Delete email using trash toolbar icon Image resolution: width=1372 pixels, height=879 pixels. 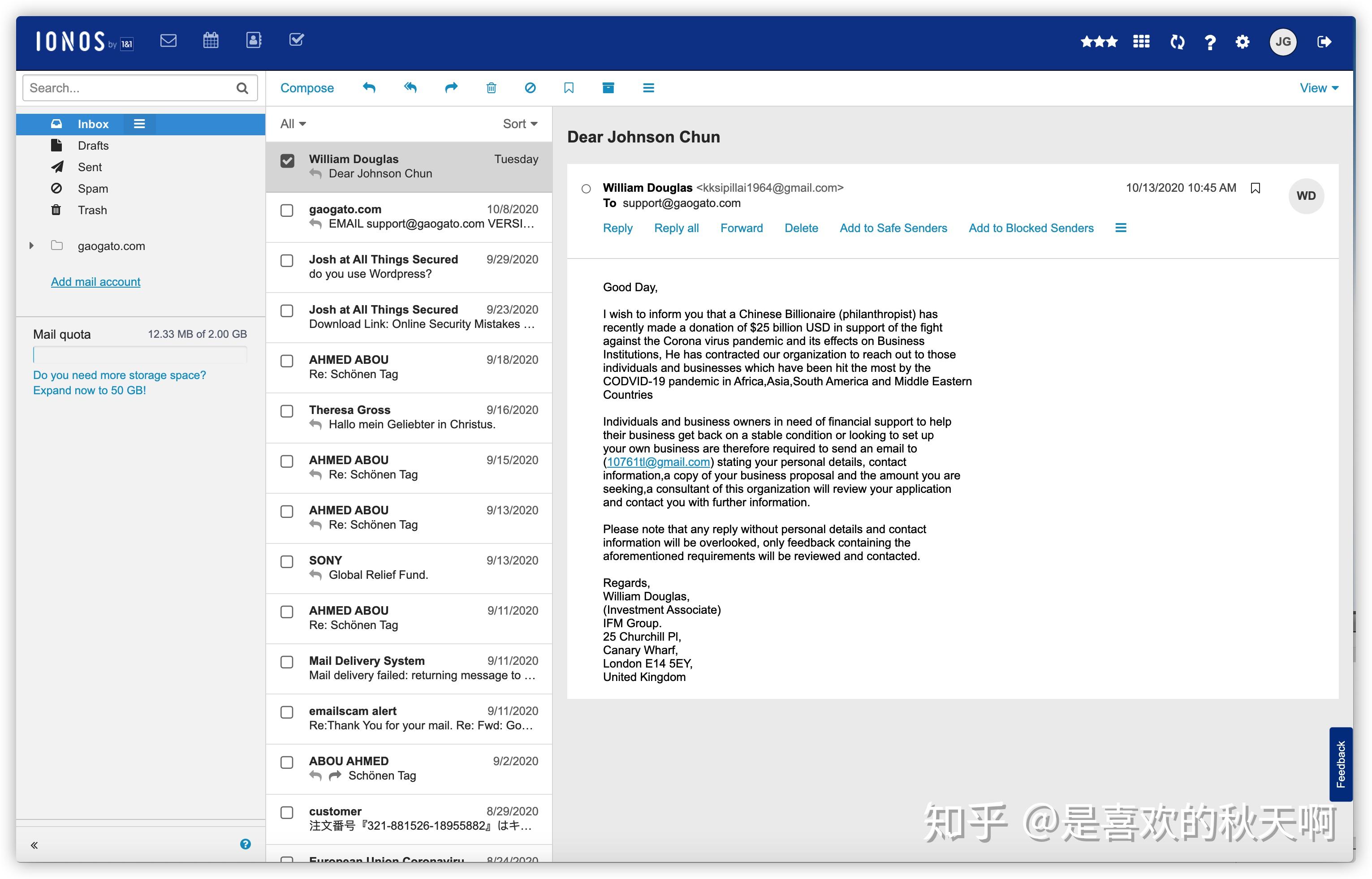[x=491, y=88]
